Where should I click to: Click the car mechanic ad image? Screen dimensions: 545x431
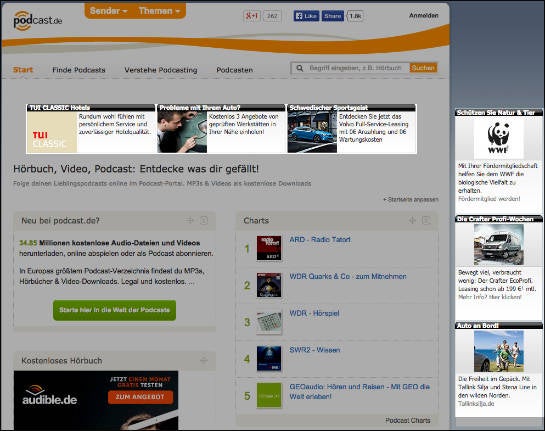click(182, 132)
